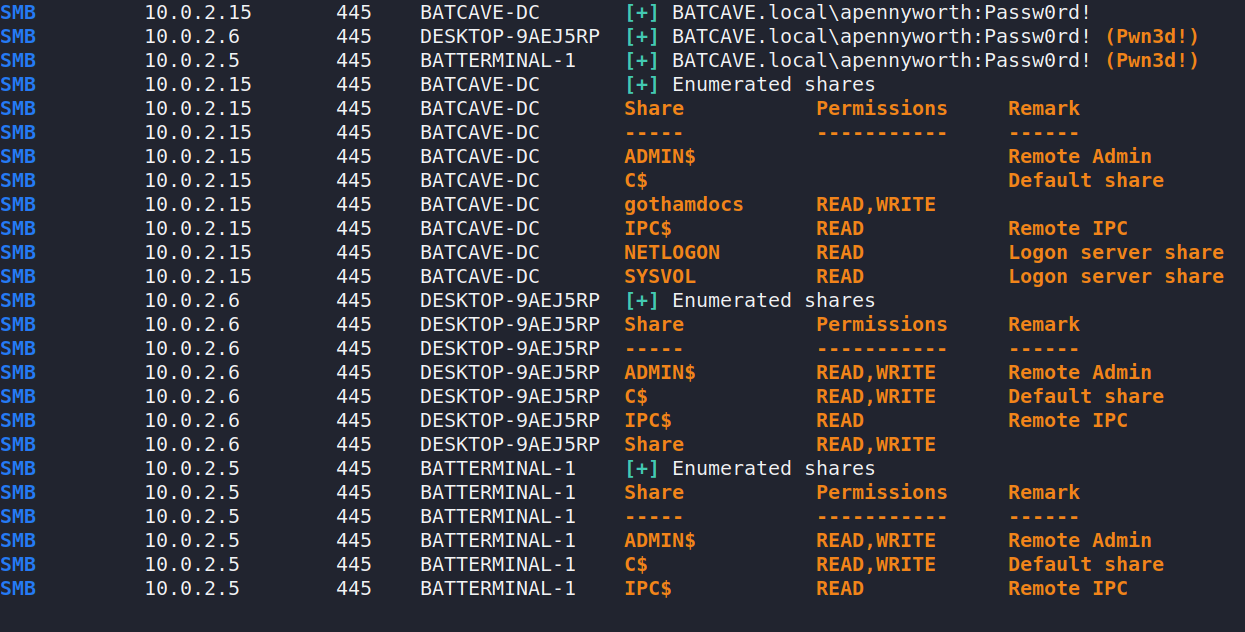The height and width of the screenshot is (632, 1245).
Task: Click 'Enumerated shares' text for DESKTOP-9AEJ5RP
Action: pyautogui.click(x=773, y=300)
